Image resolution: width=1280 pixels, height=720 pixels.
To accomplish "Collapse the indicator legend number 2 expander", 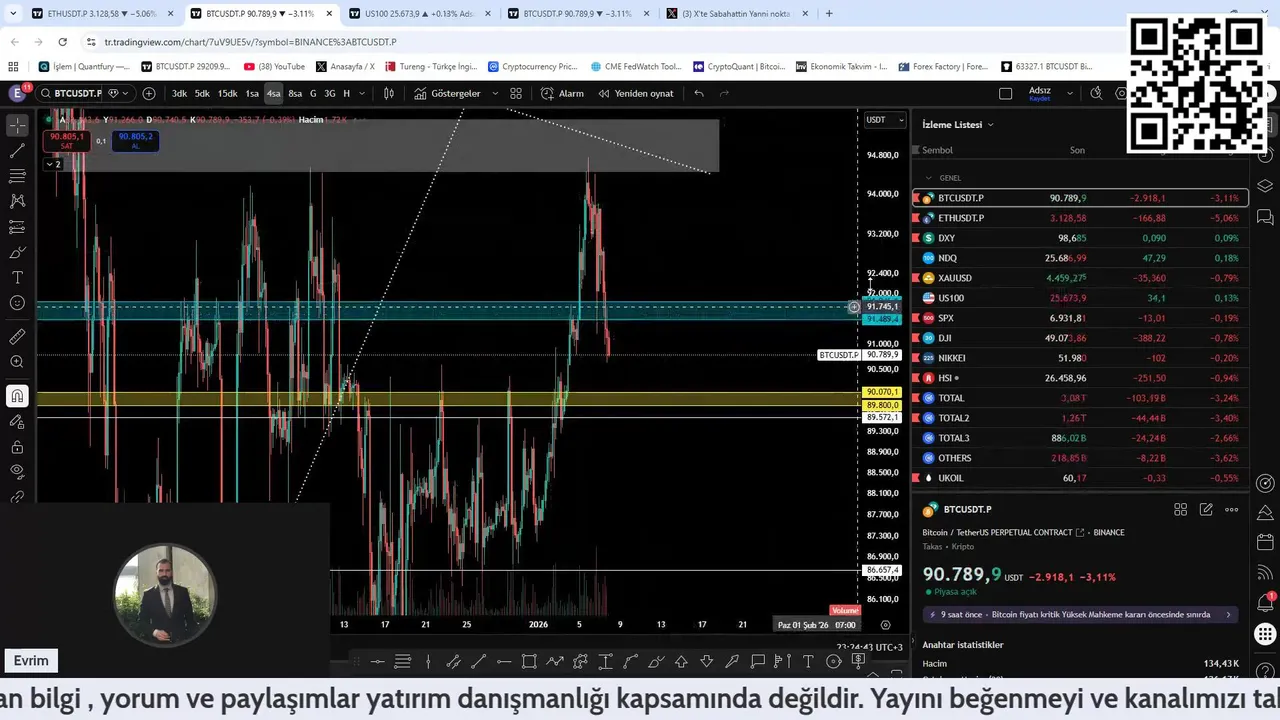I will [51, 163].
